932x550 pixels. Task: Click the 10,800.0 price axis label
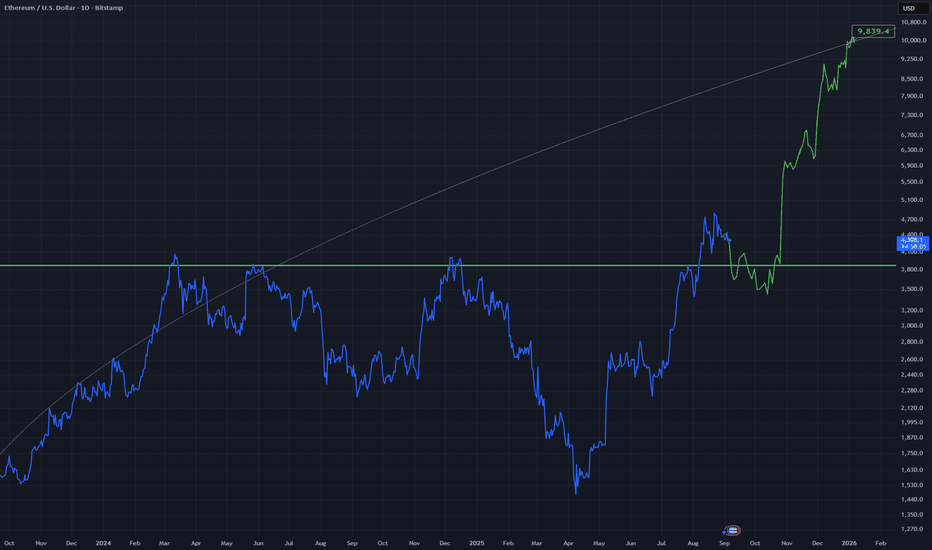point(914,23)
